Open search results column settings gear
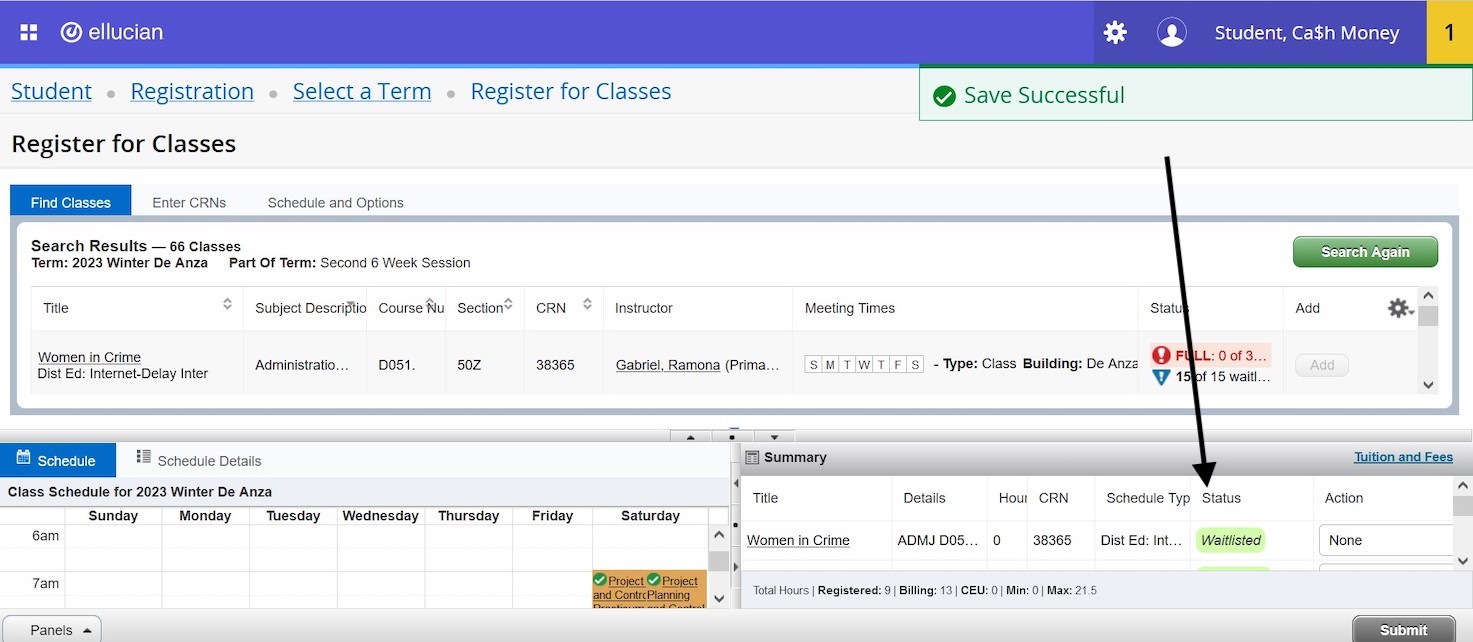Screen dimensions: 1473x642 [x=1399, y=308]
